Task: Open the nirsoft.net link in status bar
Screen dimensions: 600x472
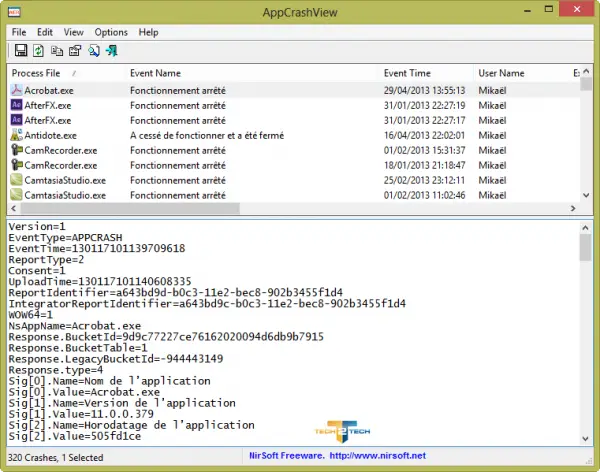Action: pyautogui.click(x=377, y=456)
